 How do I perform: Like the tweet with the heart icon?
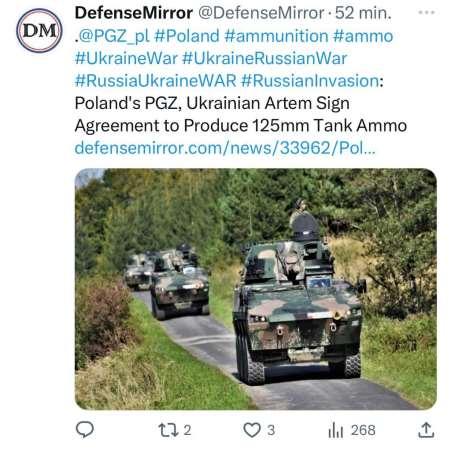[x=252, y=430]
